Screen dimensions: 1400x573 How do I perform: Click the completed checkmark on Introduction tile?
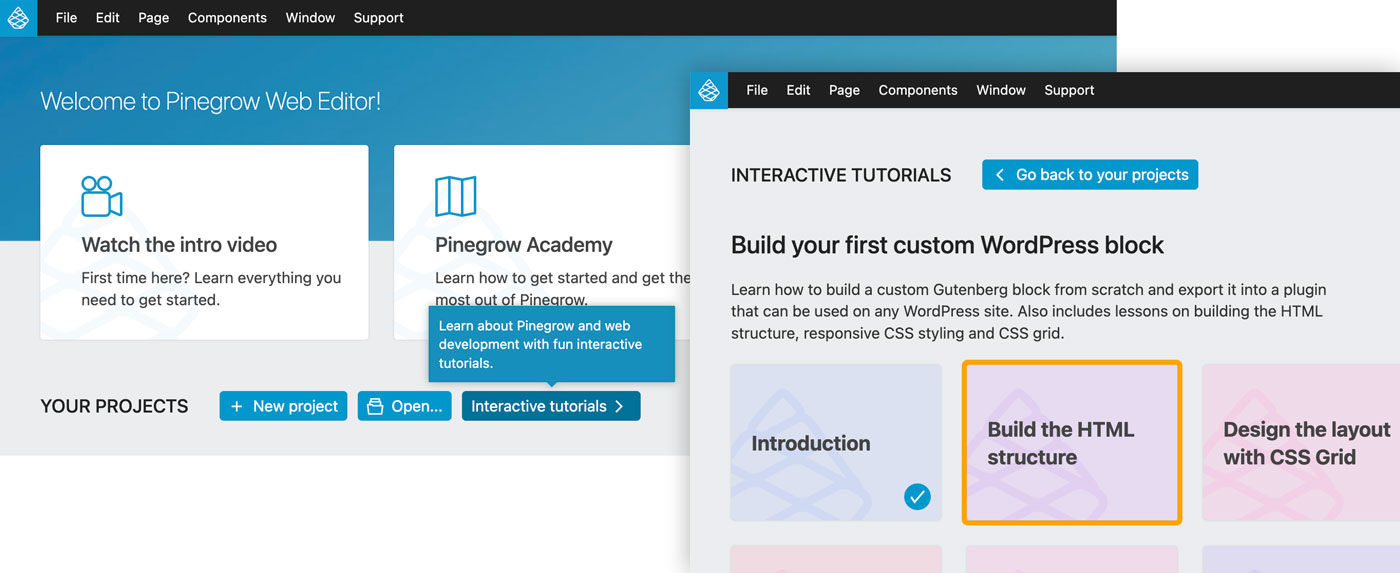point(917,496)
